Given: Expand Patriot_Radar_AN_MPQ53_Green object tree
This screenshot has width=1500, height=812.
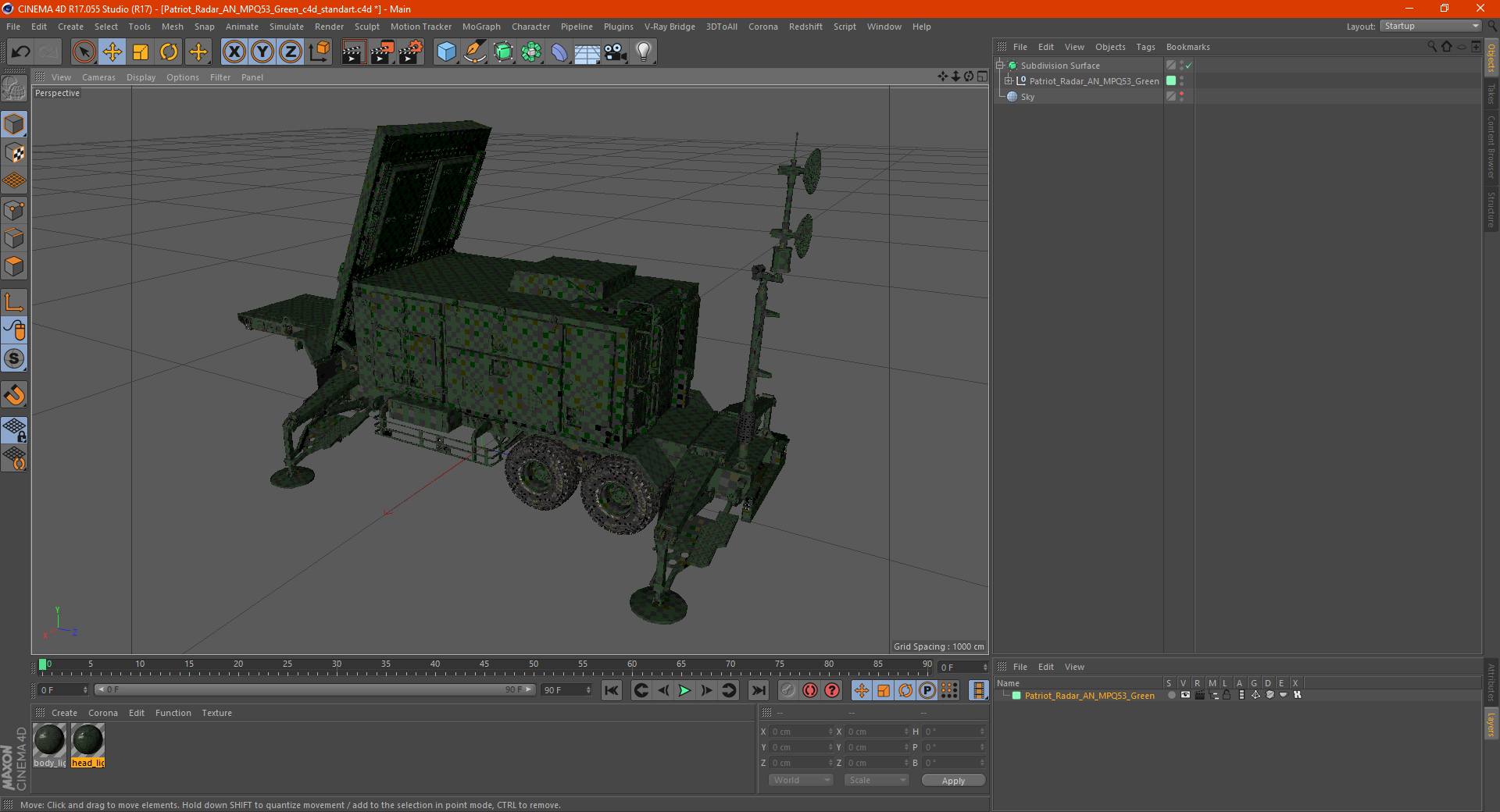Looking at the screenshot, I should point(1008,81).
